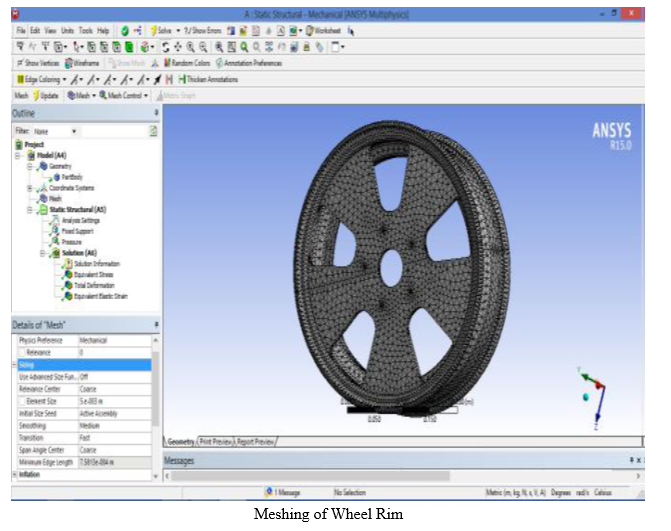Click the Relevance Center value Coarse
671x531 pixels.
click(88, 389)
